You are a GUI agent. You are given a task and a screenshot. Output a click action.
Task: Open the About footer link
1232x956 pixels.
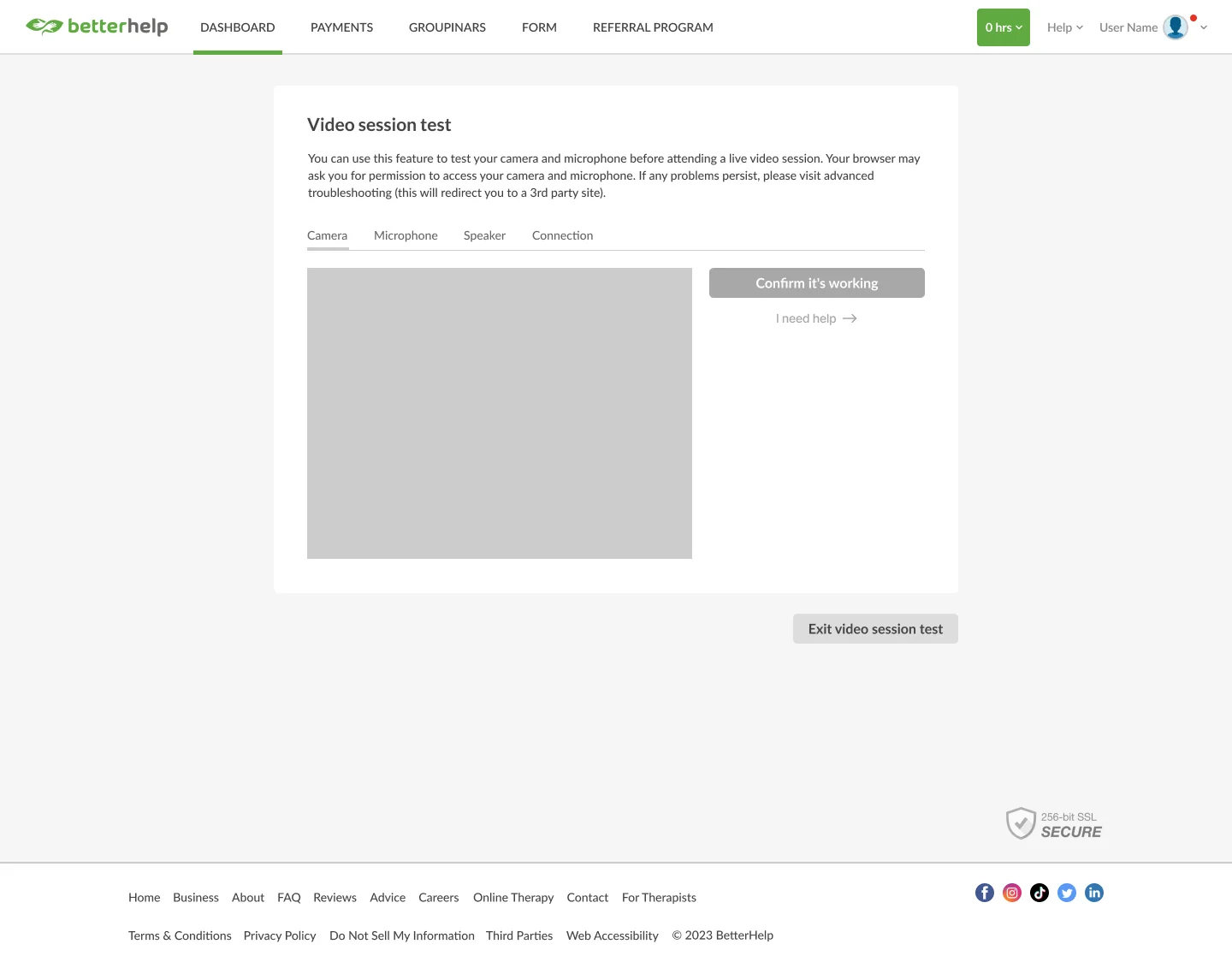tap(248, 898)
